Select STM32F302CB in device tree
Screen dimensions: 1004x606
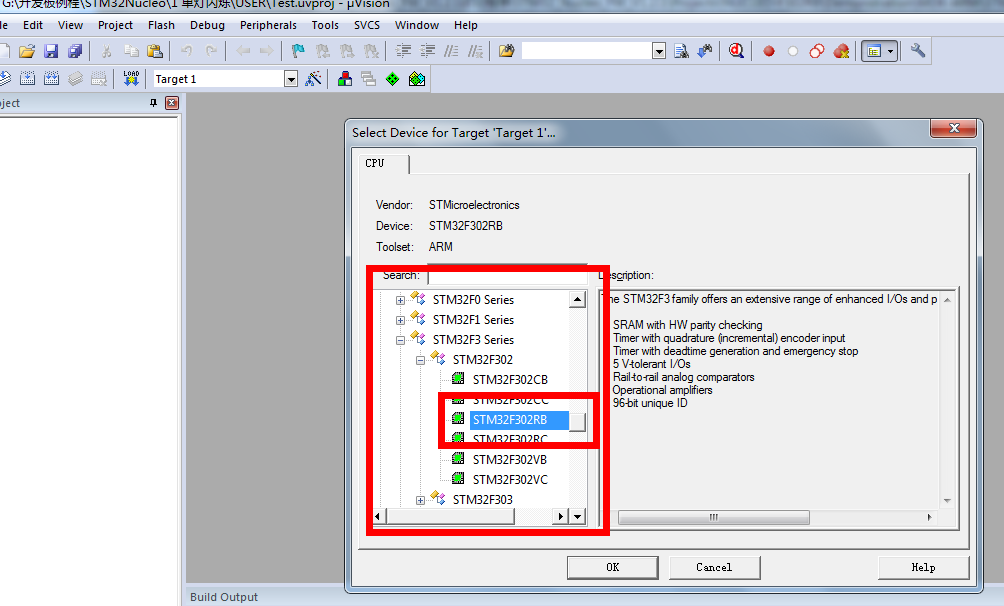(510, 380)
